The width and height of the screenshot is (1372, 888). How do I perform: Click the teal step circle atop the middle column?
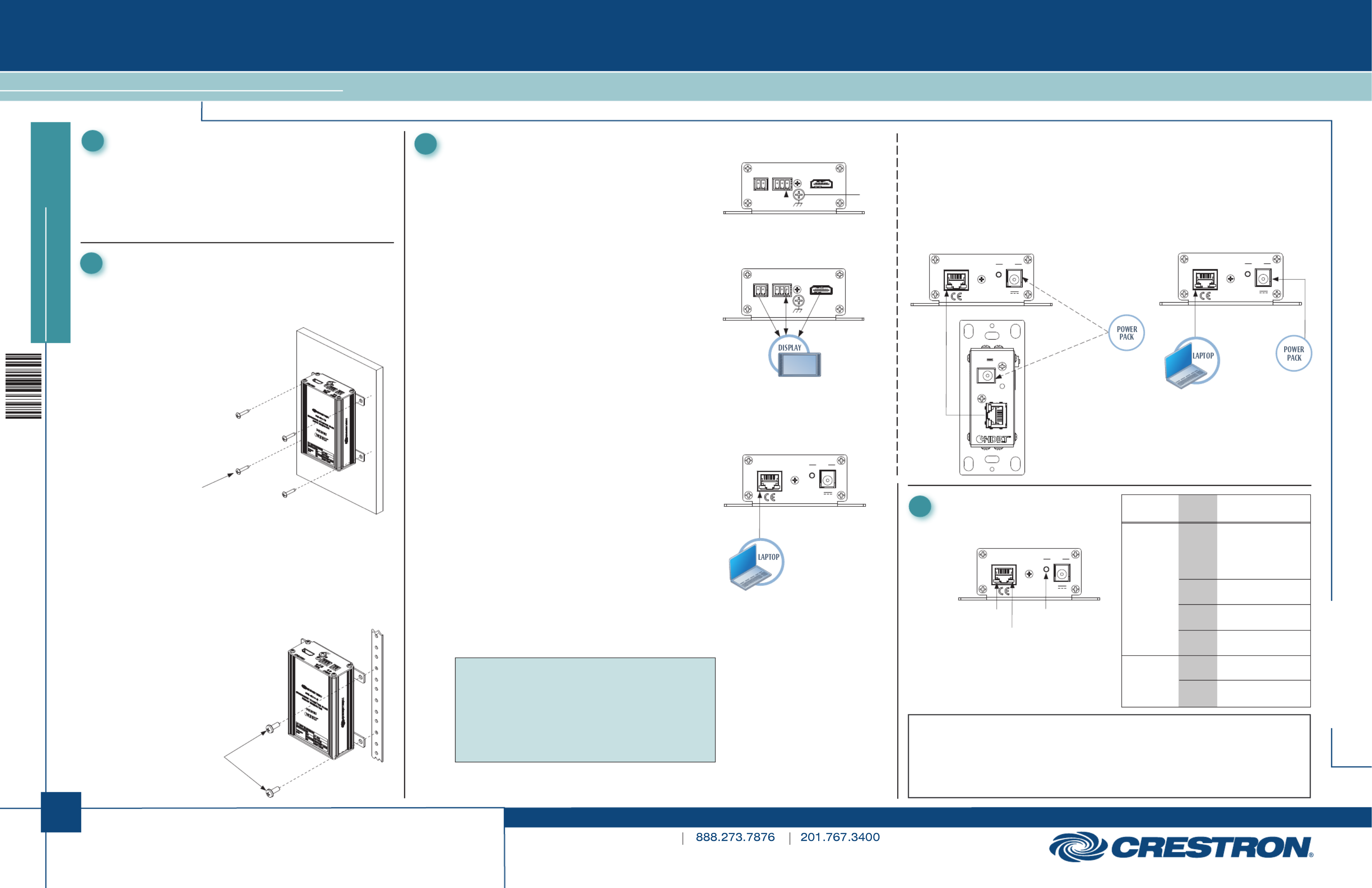(x=426, y=144)
